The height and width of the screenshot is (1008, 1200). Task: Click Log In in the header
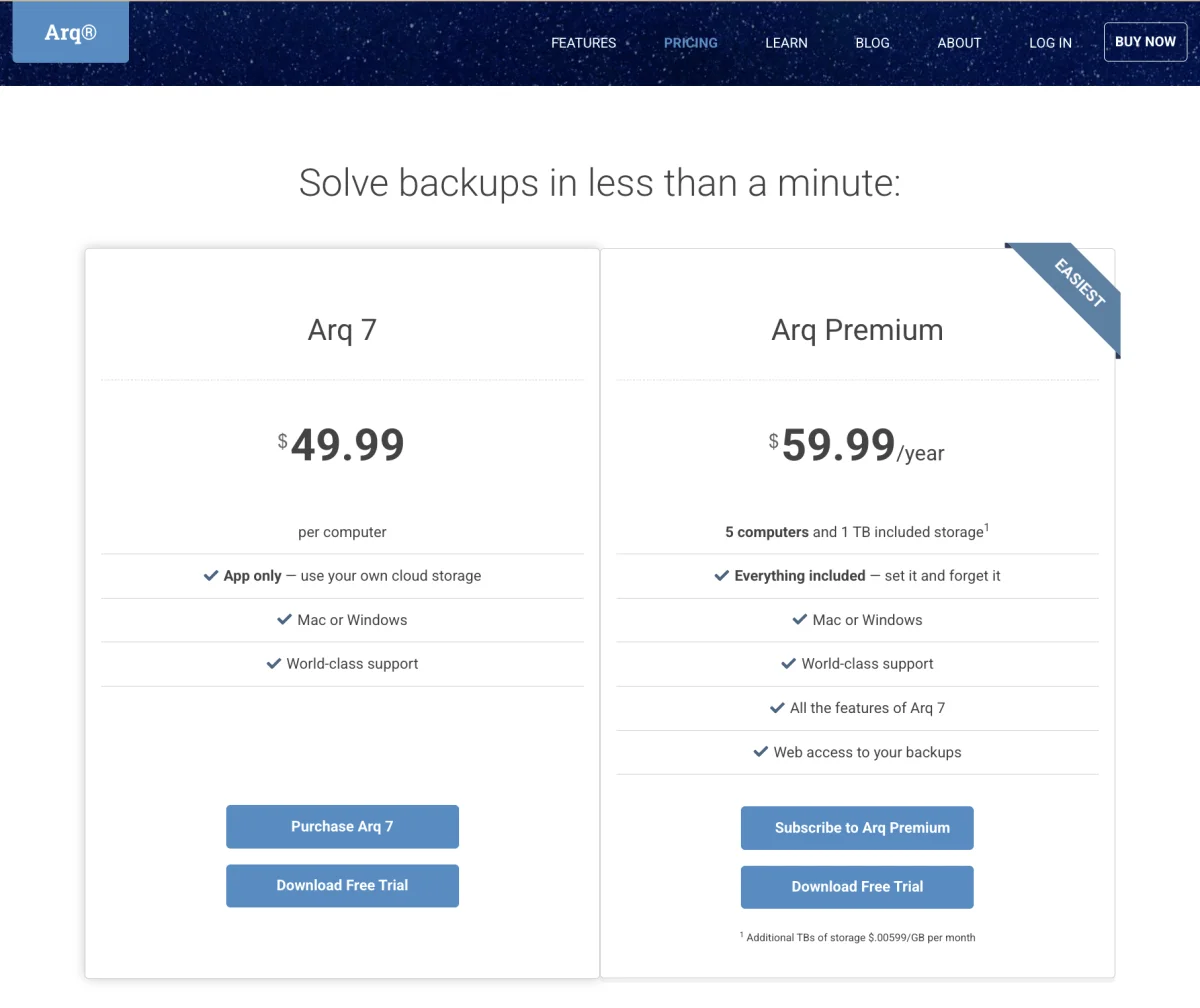[1050, 43]
